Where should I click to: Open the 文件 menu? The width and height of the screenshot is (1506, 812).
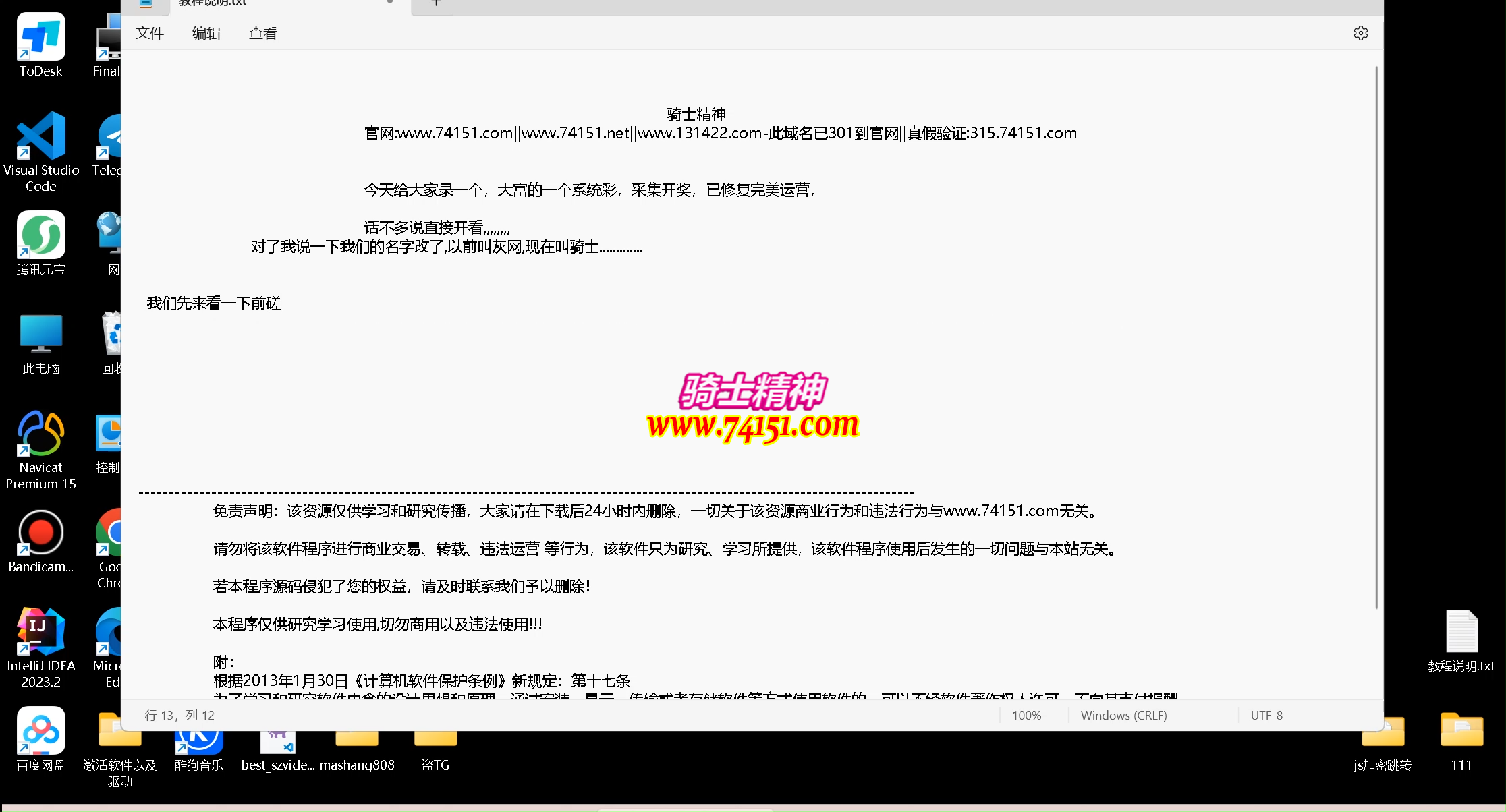(150, 33)
